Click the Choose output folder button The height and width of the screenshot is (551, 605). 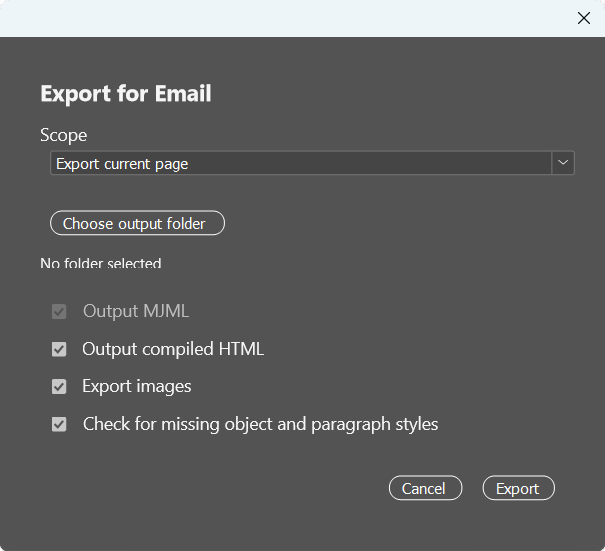coord(137,223)
